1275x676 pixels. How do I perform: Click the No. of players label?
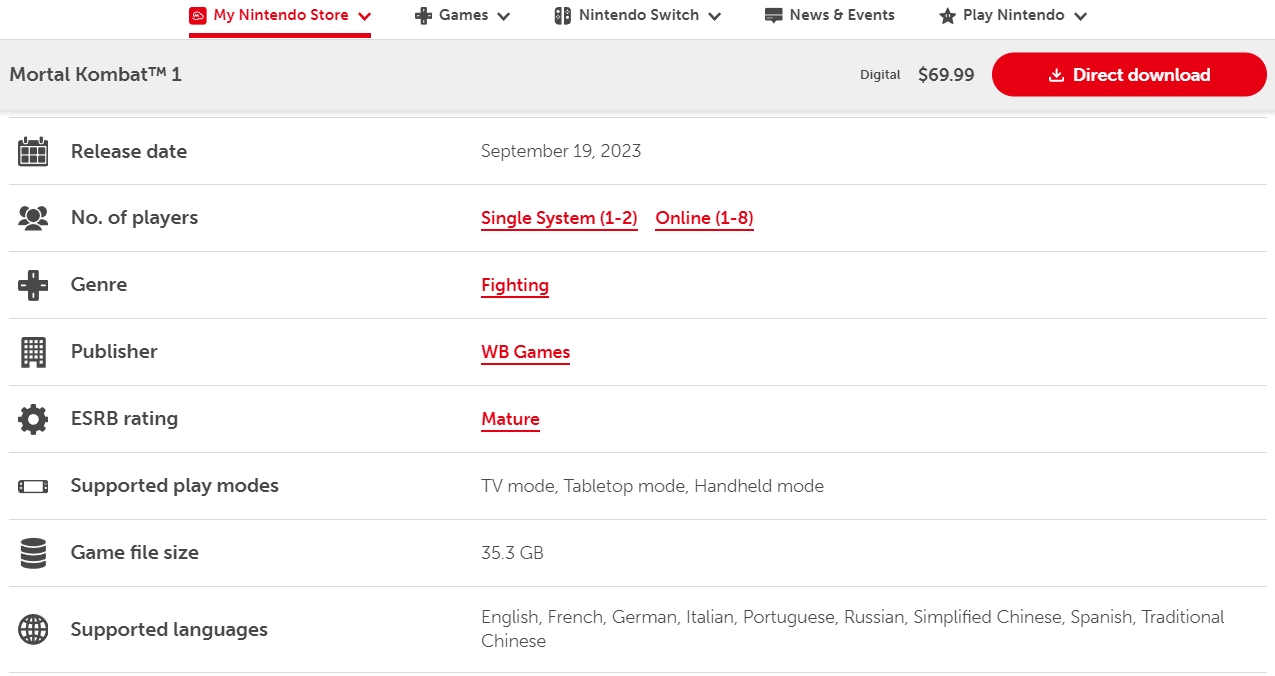134,218
